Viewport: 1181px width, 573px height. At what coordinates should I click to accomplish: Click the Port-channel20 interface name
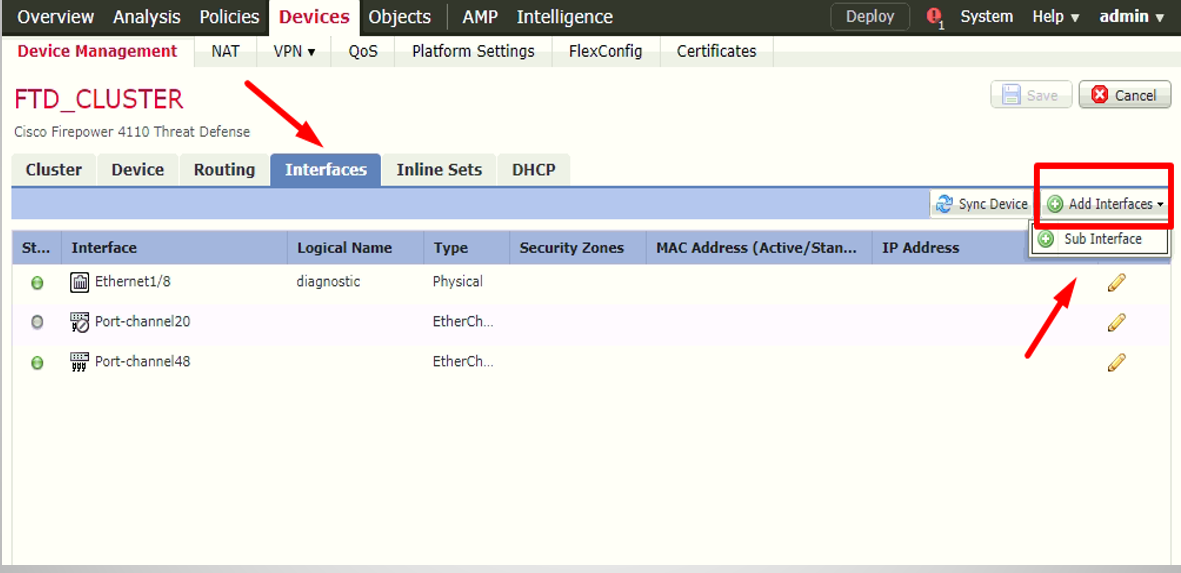142,322
